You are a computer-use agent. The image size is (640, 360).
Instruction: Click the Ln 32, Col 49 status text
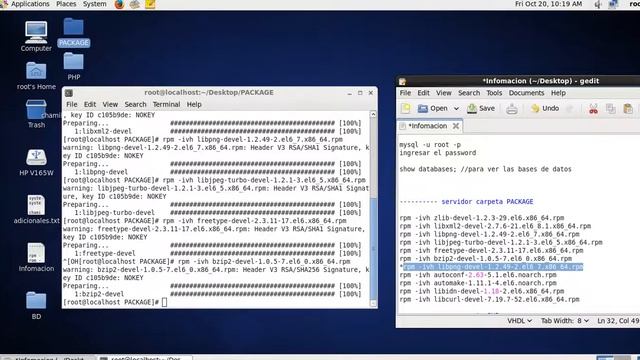pyautogui.click(x=618, y=321)
